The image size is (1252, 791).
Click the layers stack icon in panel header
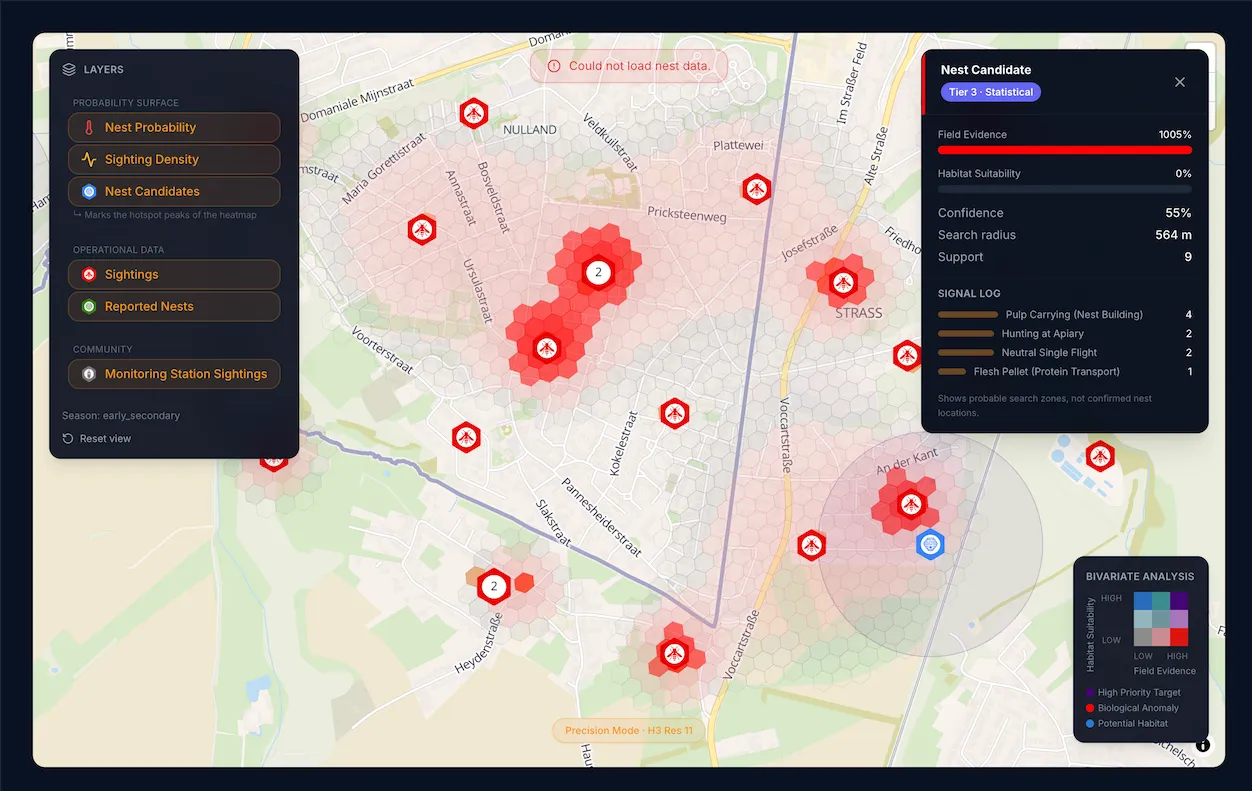(x=69, y=70)
